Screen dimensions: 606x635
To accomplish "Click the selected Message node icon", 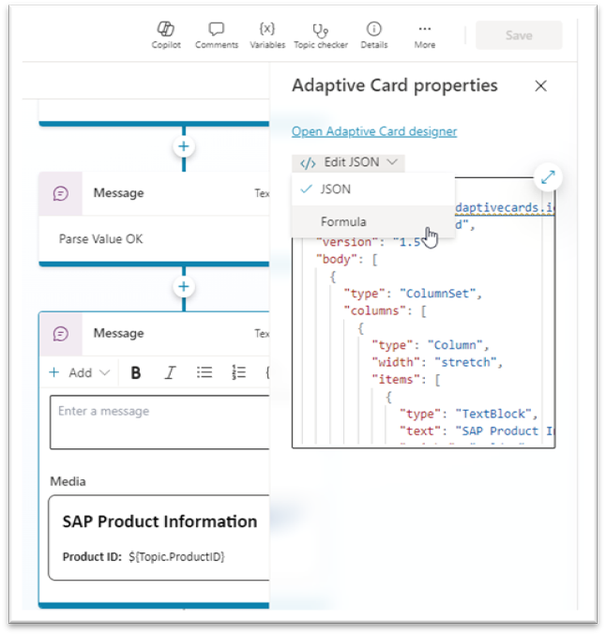I will pos(61,334).
